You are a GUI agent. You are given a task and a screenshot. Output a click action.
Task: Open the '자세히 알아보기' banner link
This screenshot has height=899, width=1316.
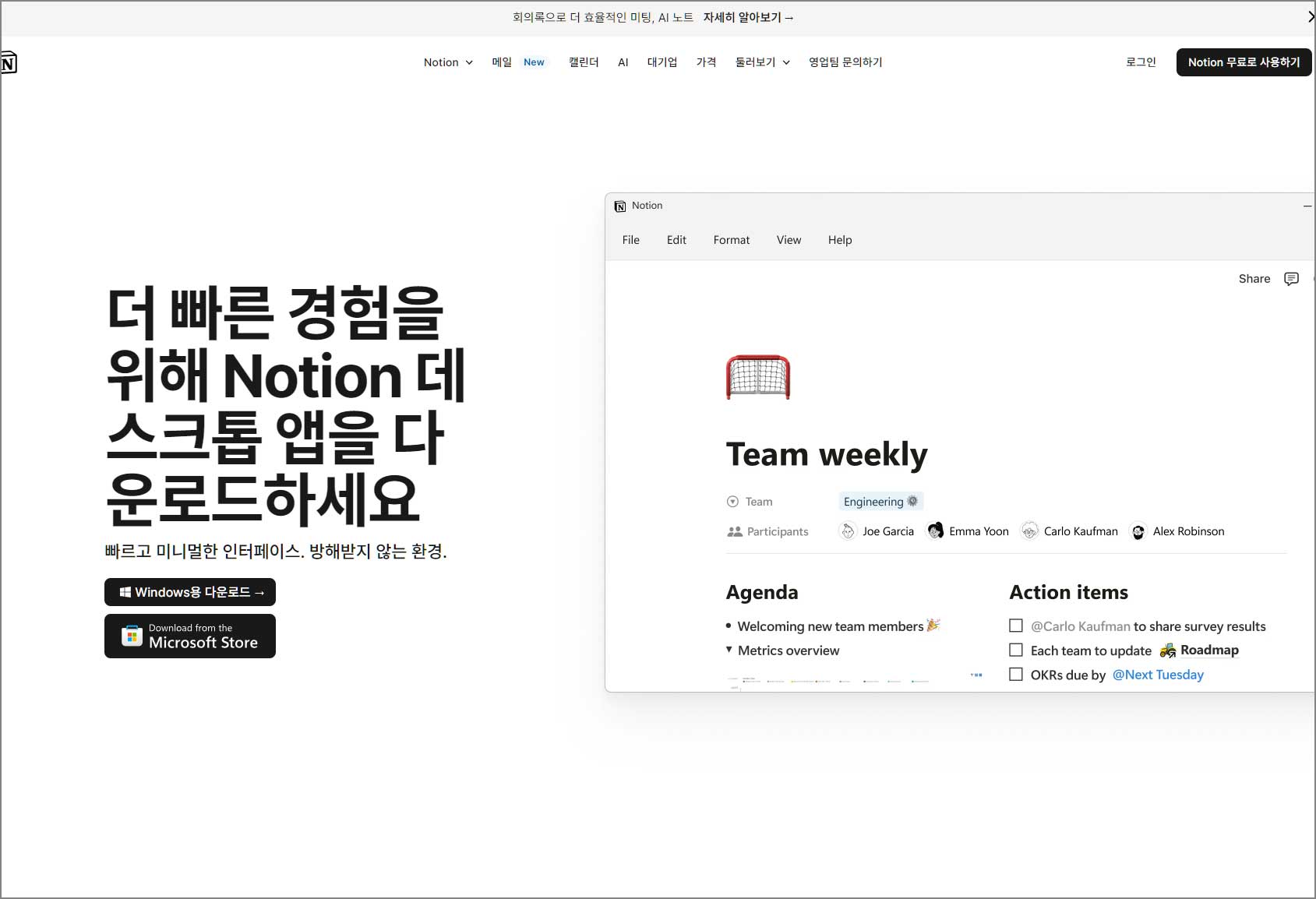coord(748,17)
